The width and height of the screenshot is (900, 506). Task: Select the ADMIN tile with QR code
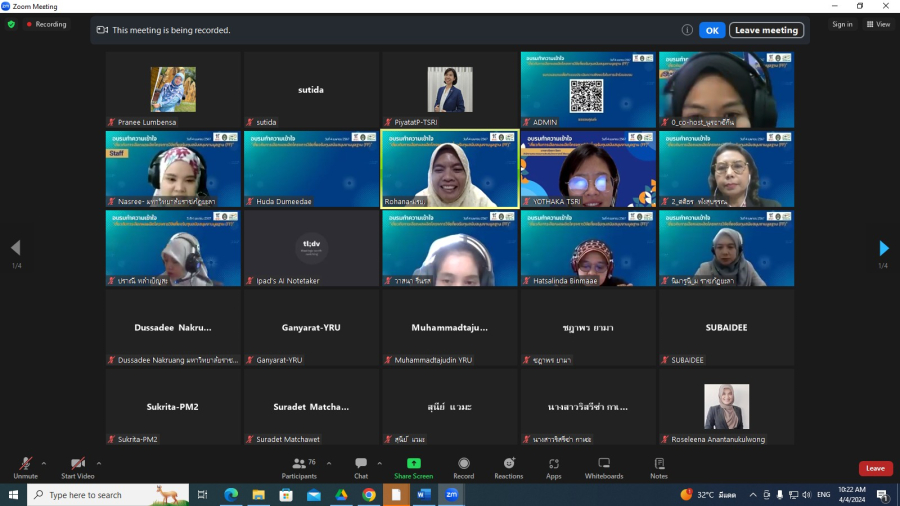(588, 89)
